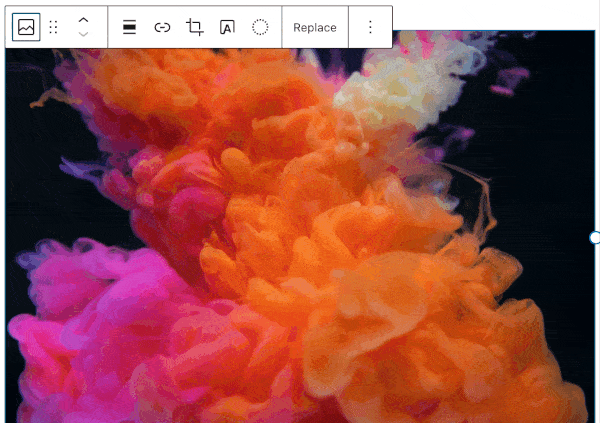600x423 pixels.
Task: Add text over the image
Action: point(227,28)
